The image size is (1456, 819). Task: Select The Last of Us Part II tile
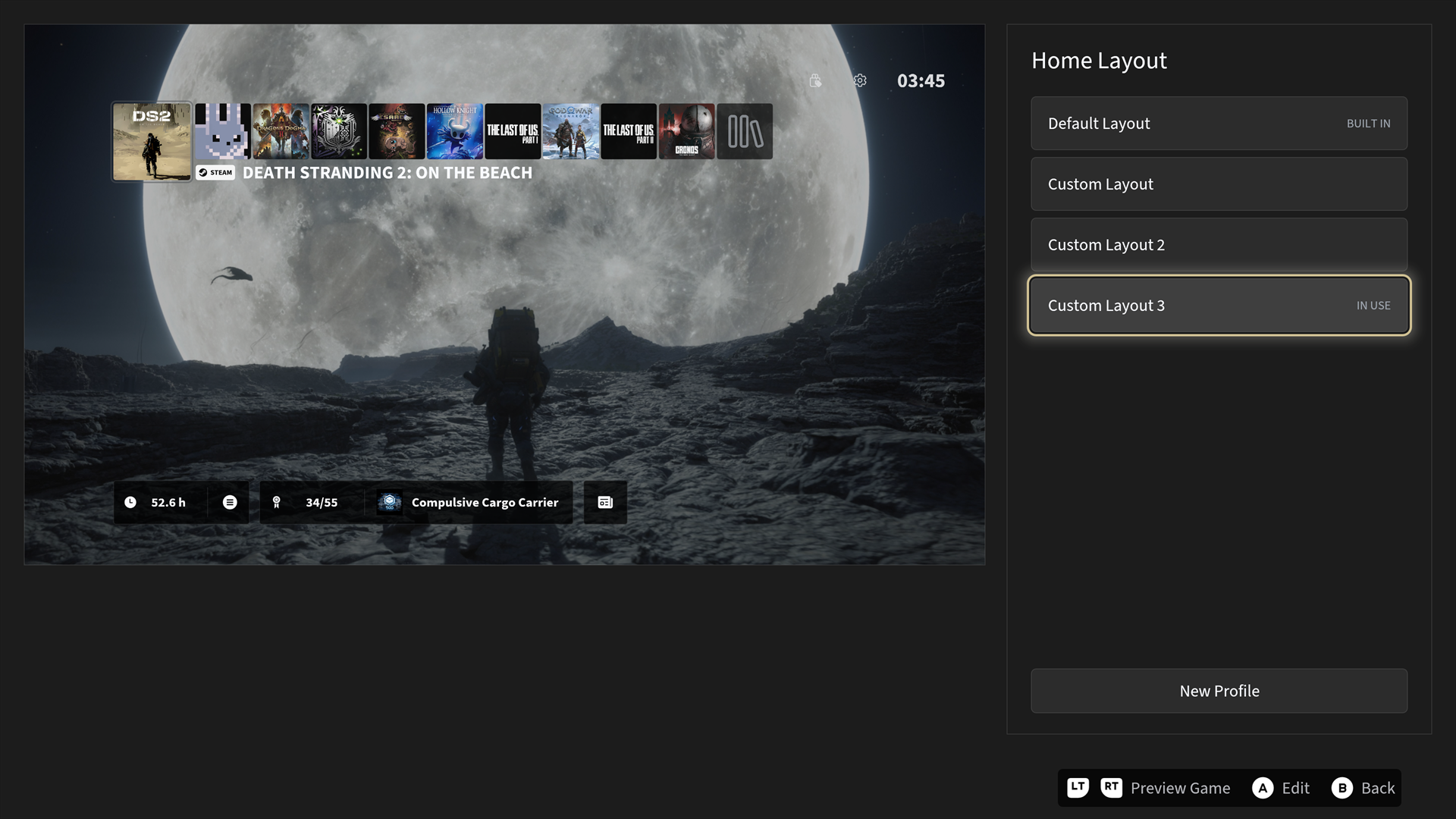pyautogui.click(x=629, y=131)
